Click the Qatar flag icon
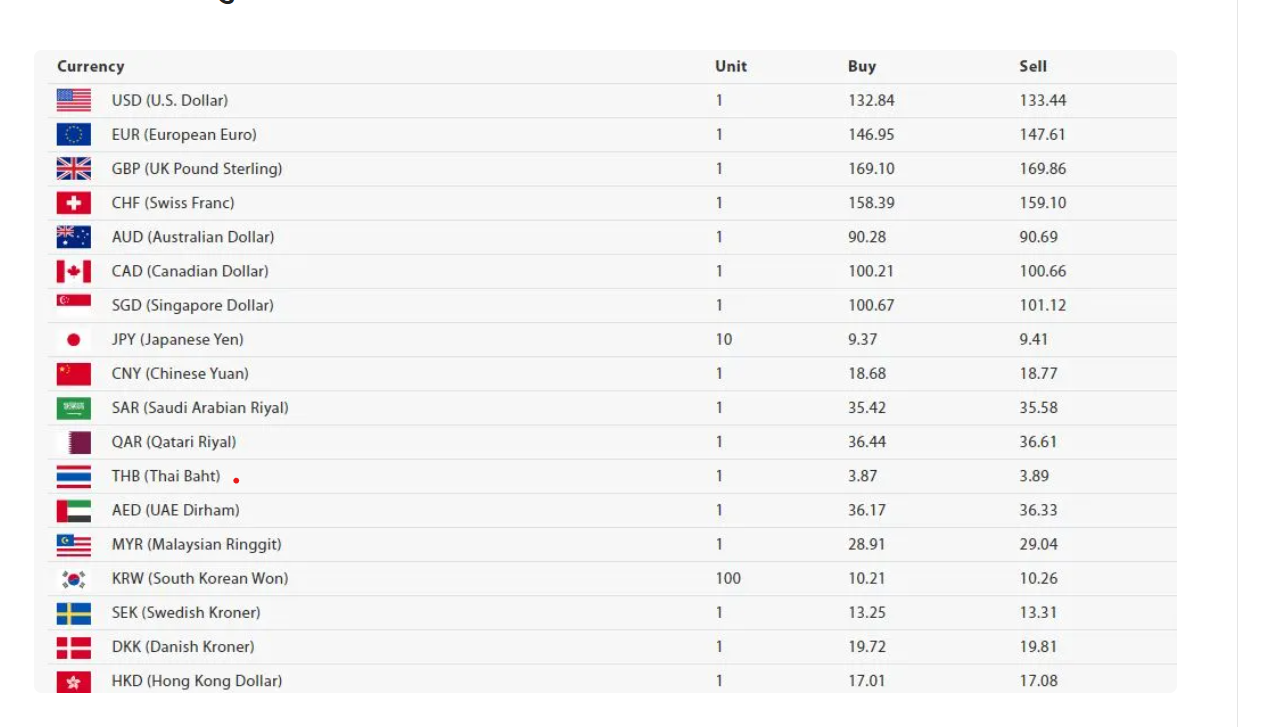The height and width of the screenshot is (727, 1270). [74, 442]
